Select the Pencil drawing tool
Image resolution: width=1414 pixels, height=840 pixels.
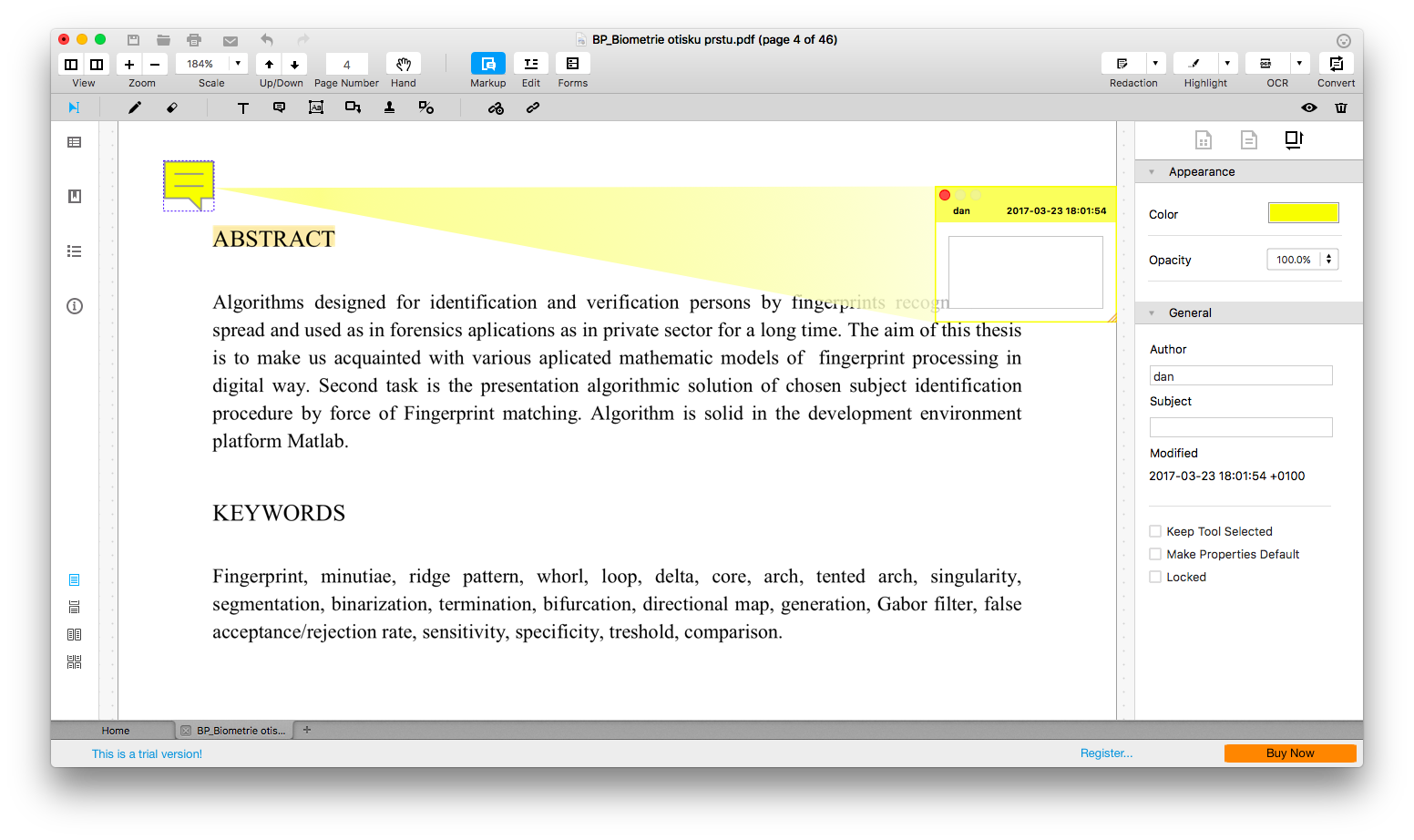(135, 108)
